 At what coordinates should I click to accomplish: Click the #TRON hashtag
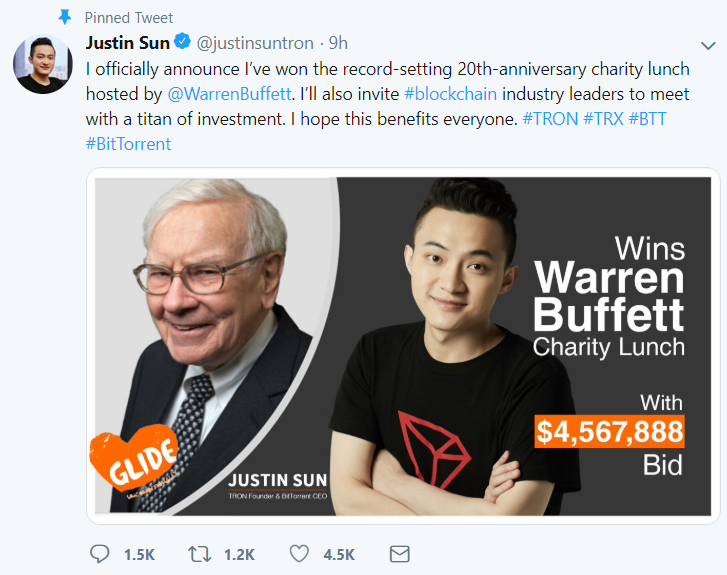pos(550,119)
